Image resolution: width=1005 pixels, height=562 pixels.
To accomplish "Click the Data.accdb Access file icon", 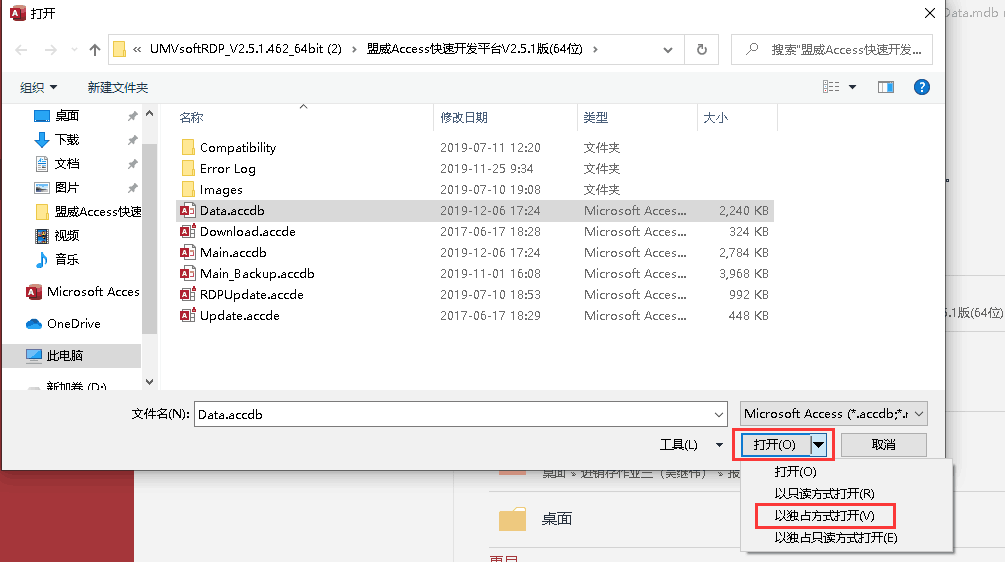I will click(x=187, y=211).
